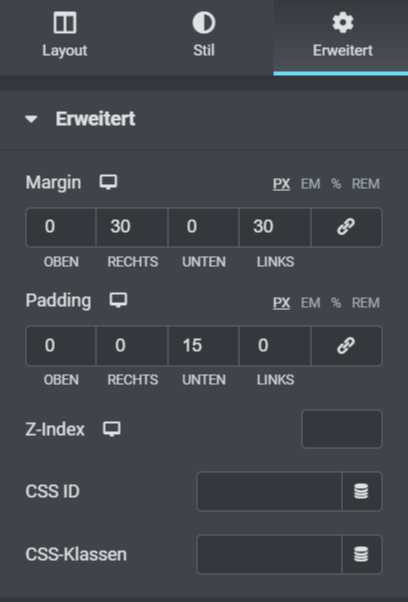Select the % unit for Margin
408x602 pixels.
(x=336, y=184)
